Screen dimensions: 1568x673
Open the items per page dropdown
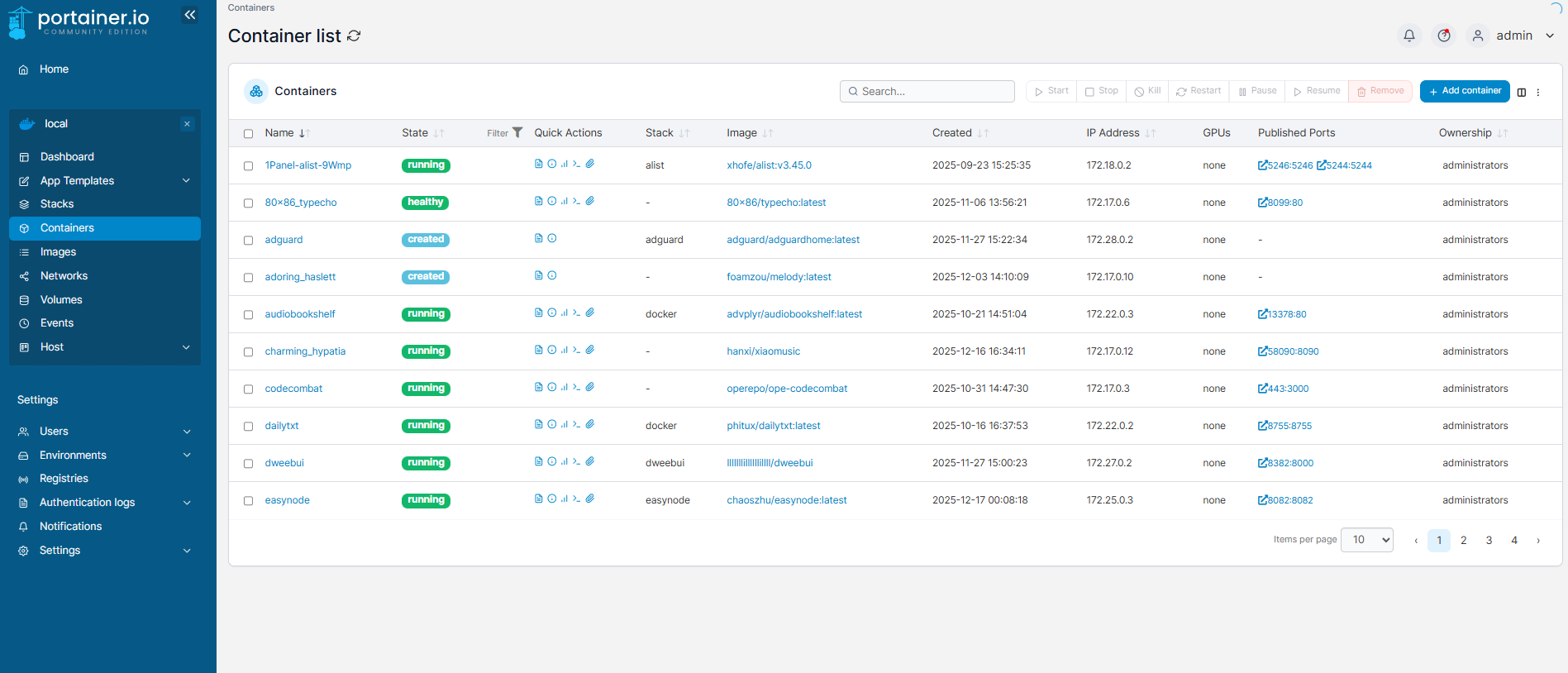(x=1367, y=540)
